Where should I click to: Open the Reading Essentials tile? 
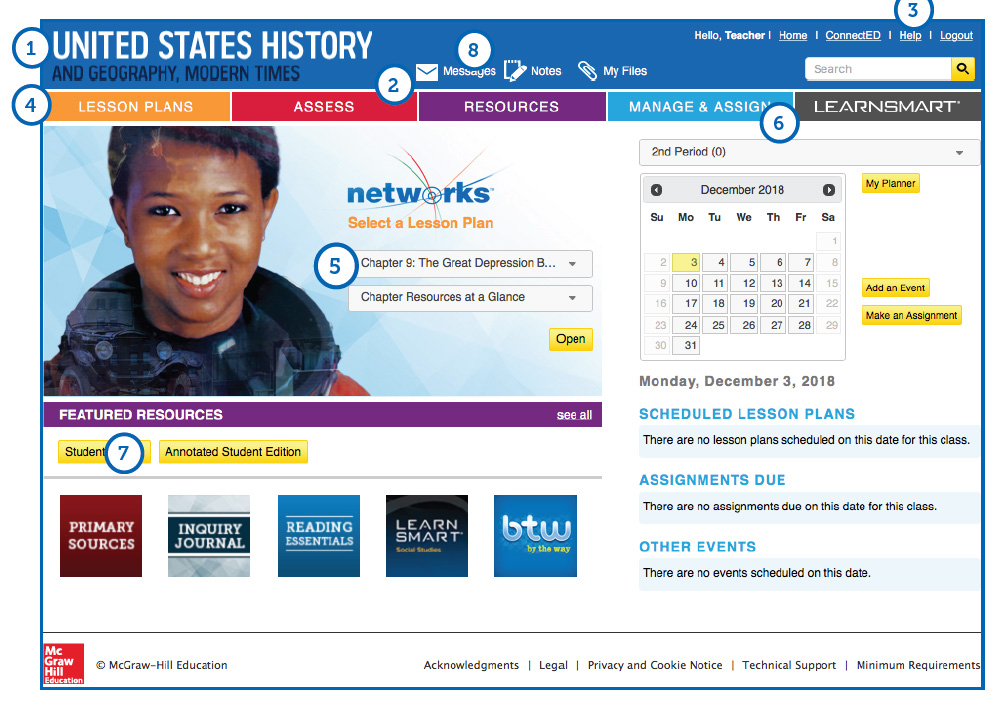[319, 536]
